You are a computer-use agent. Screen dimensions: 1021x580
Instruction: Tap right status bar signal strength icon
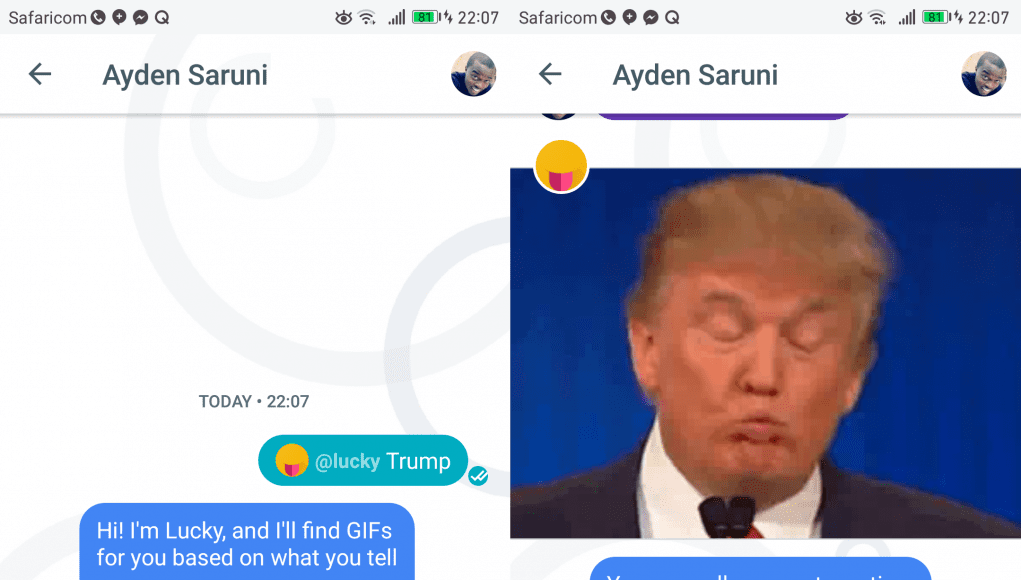coord(907,18)
